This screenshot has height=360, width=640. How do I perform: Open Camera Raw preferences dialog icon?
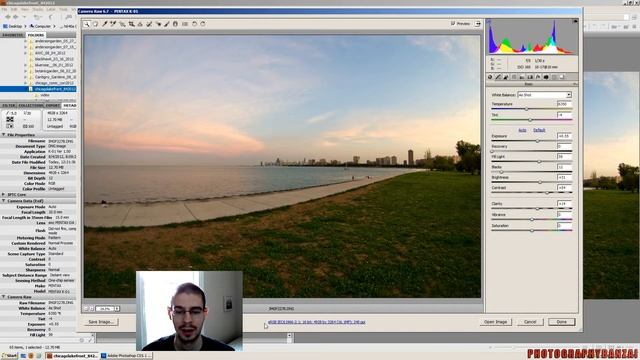pyautogui.click(x=185, y=24)
